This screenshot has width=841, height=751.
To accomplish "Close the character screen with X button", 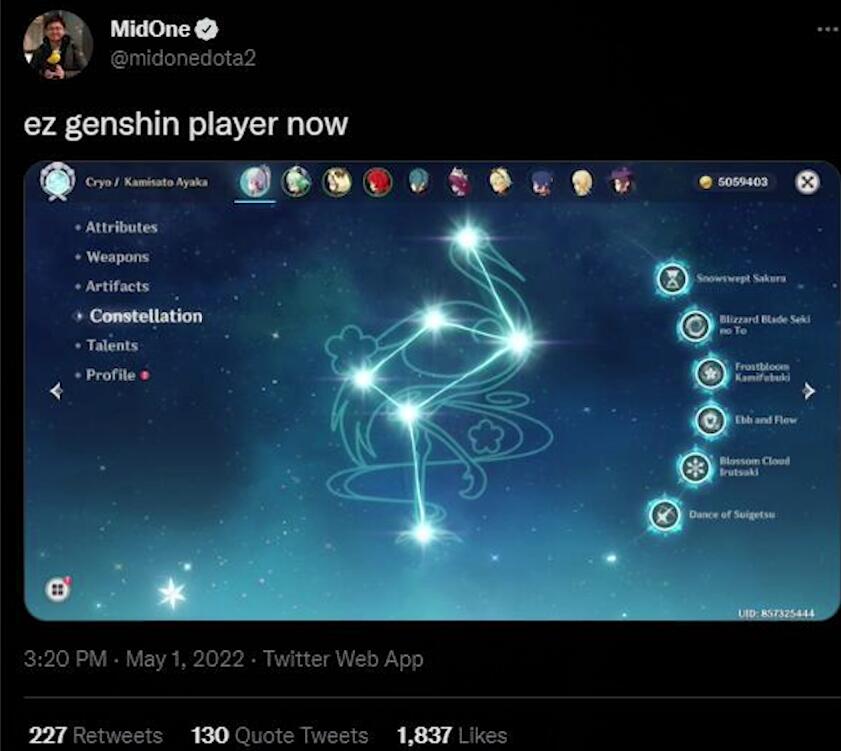I will tap(807, 182).
